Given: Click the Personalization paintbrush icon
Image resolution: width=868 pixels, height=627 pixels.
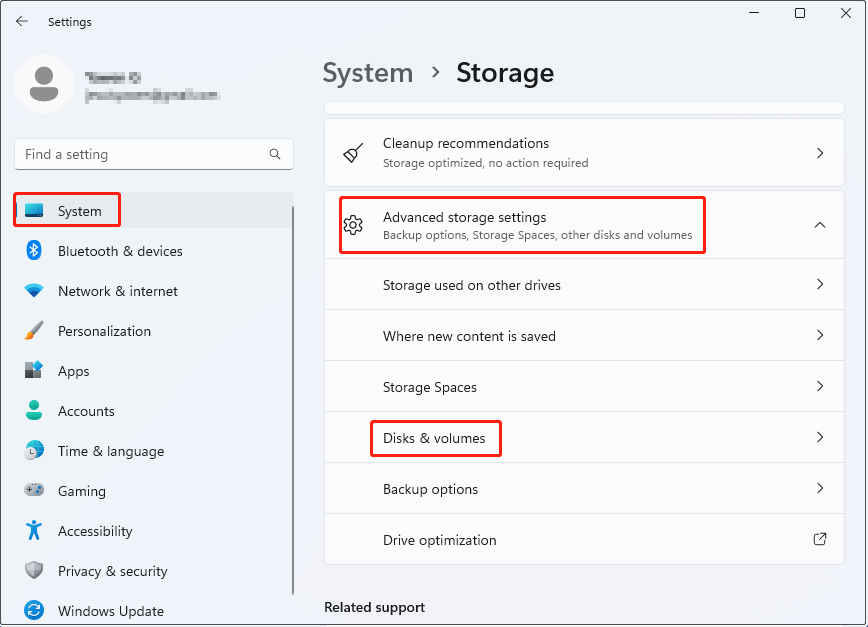Looking at the screenshot, I should click(34, 331).
